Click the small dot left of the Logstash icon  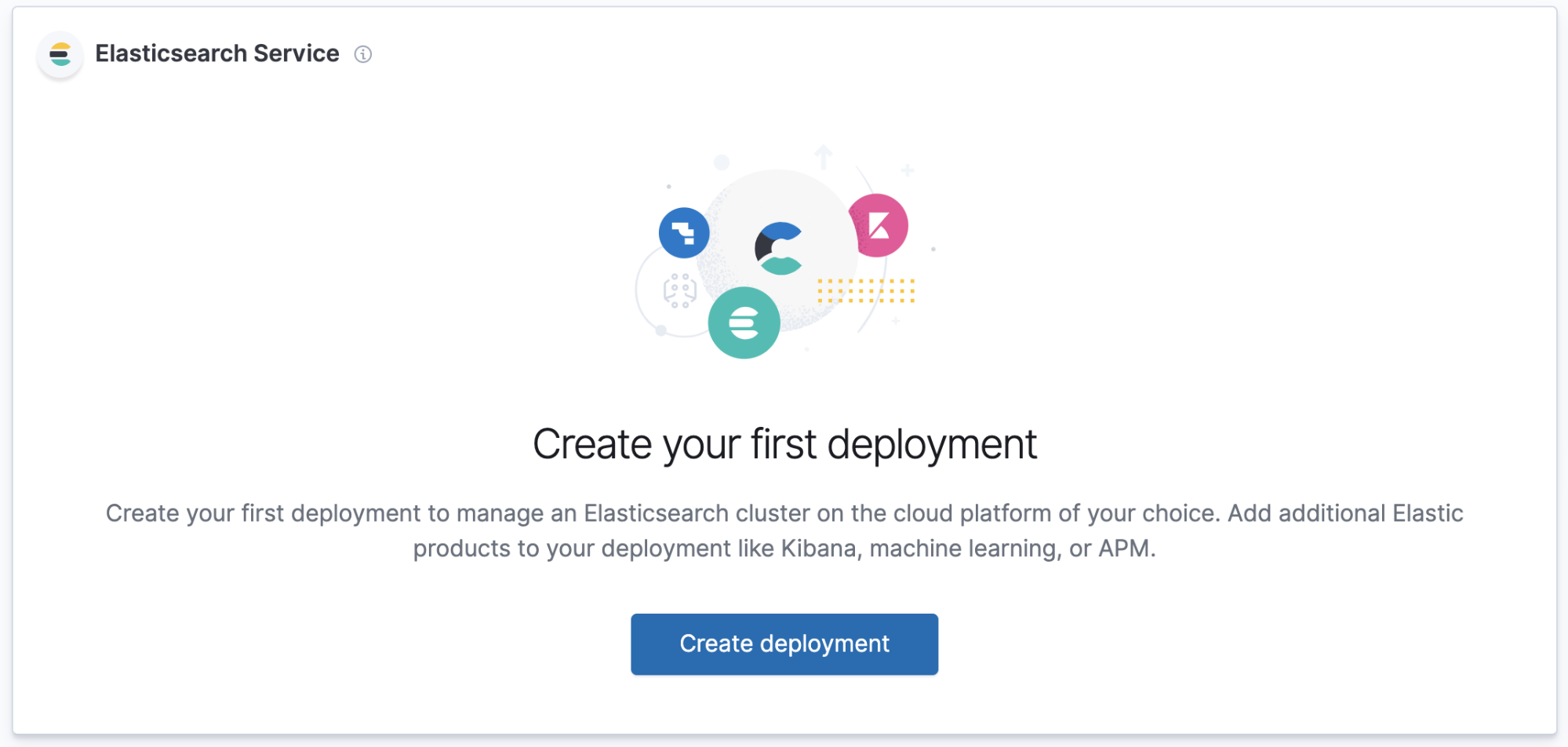[x=668, y=187]
